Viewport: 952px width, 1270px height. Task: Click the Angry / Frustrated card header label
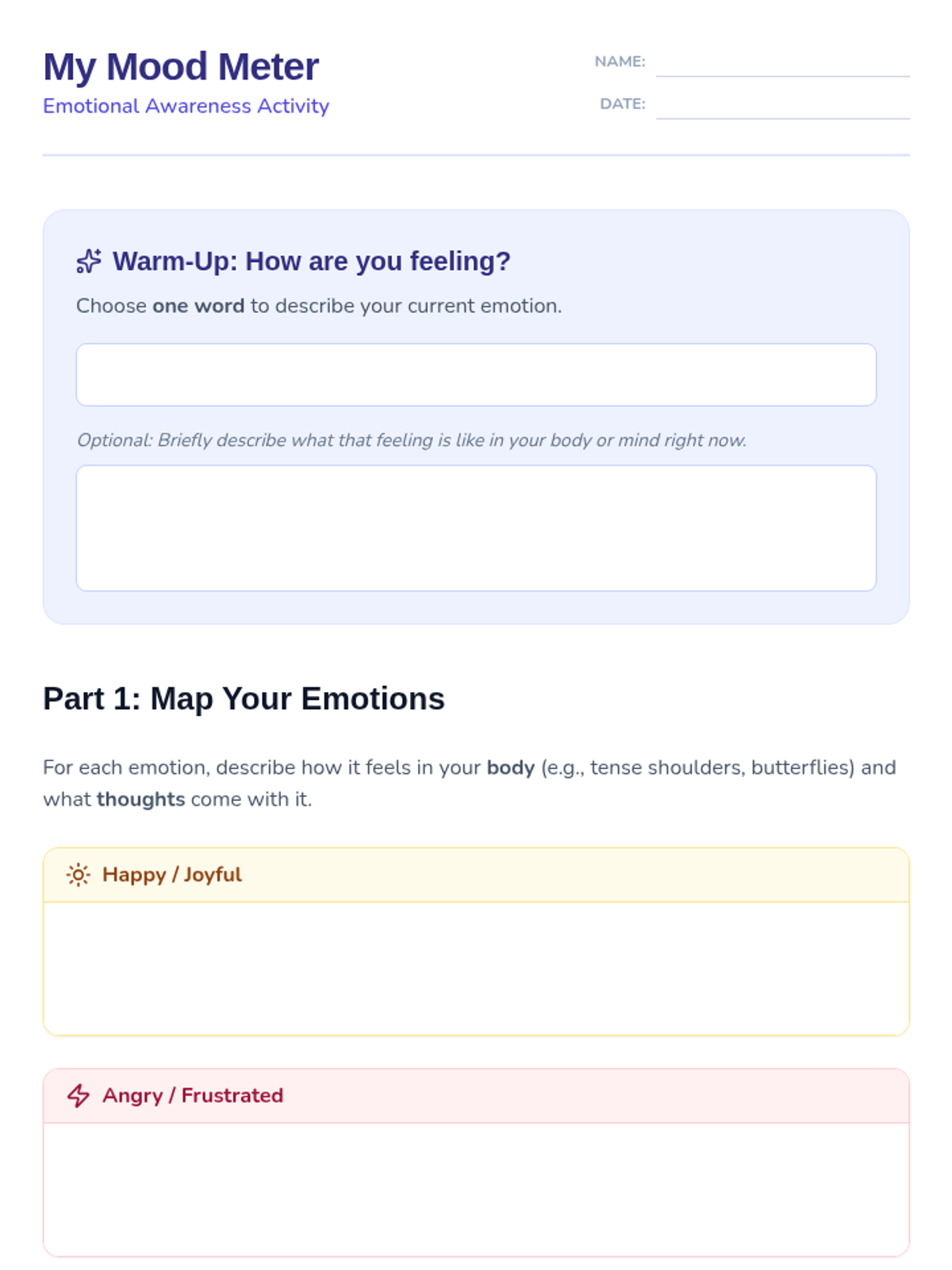[x=192, y=1095]
